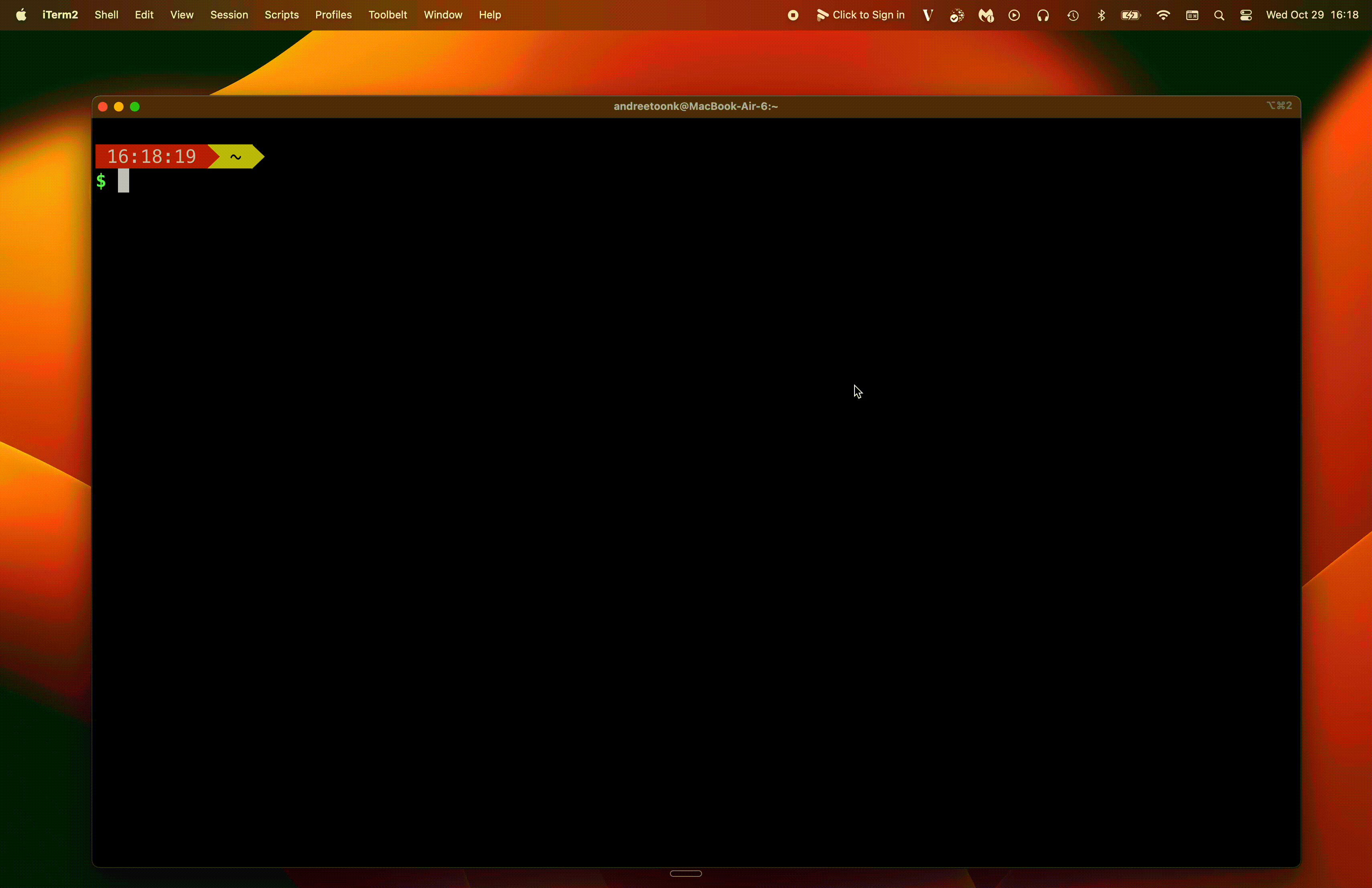Viewport: 1372px width, 888px height.
Task: Open the Apple menu
Action: [x=21, y=15]
